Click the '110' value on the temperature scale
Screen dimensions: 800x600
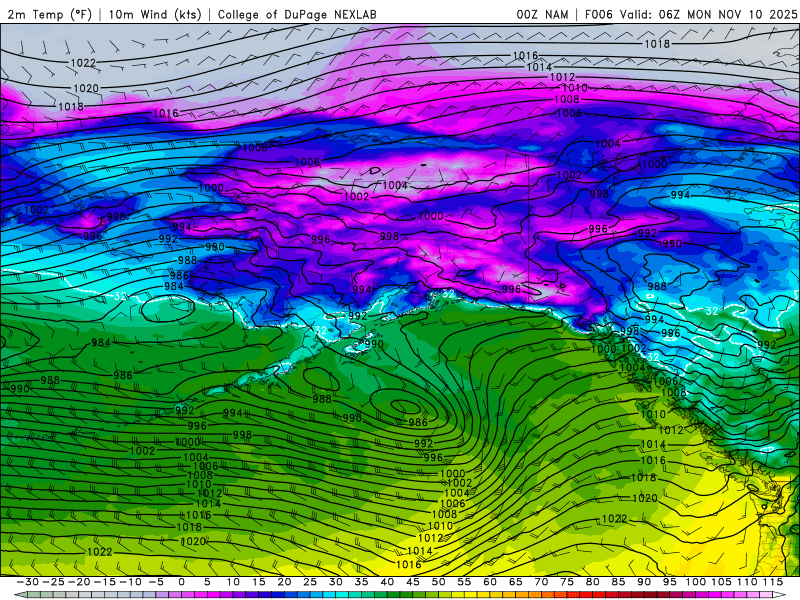tap(747, 582)
